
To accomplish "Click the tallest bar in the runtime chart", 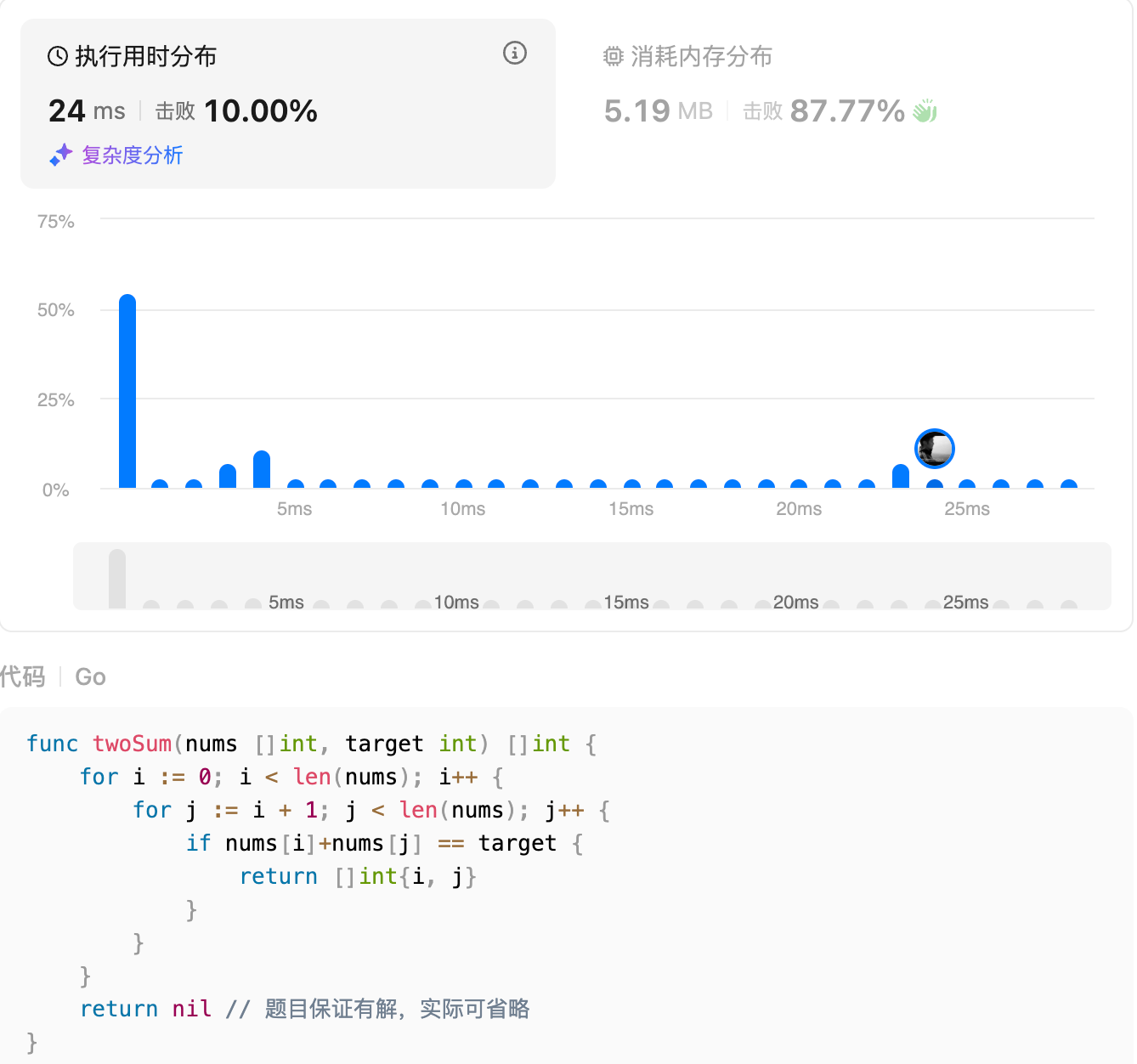I will tap(127, 391).
